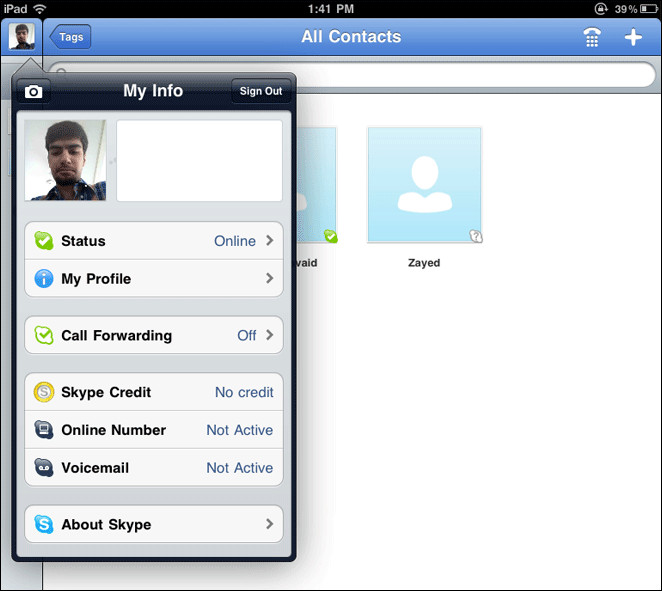The image size is (662, 591).
Task: Tap the blue info icon for My Profile
Action: (x=43, y=279)
